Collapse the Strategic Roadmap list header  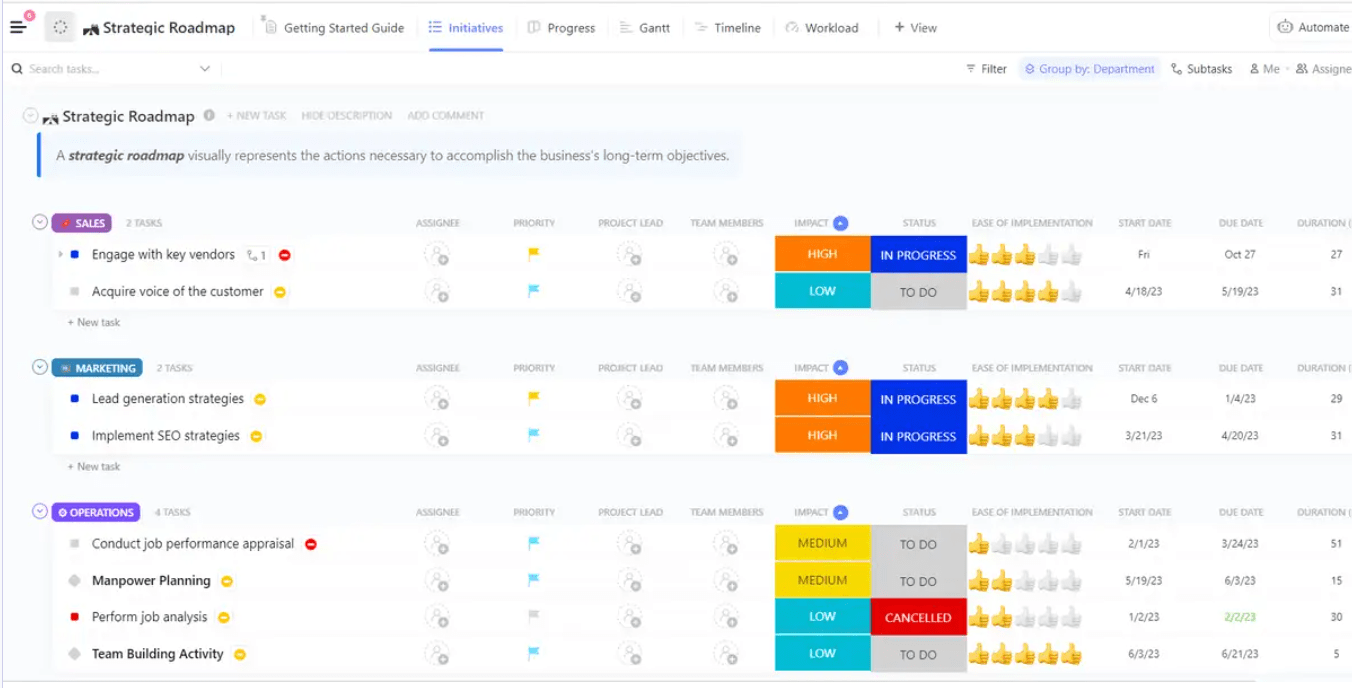(x=31, y=116)
